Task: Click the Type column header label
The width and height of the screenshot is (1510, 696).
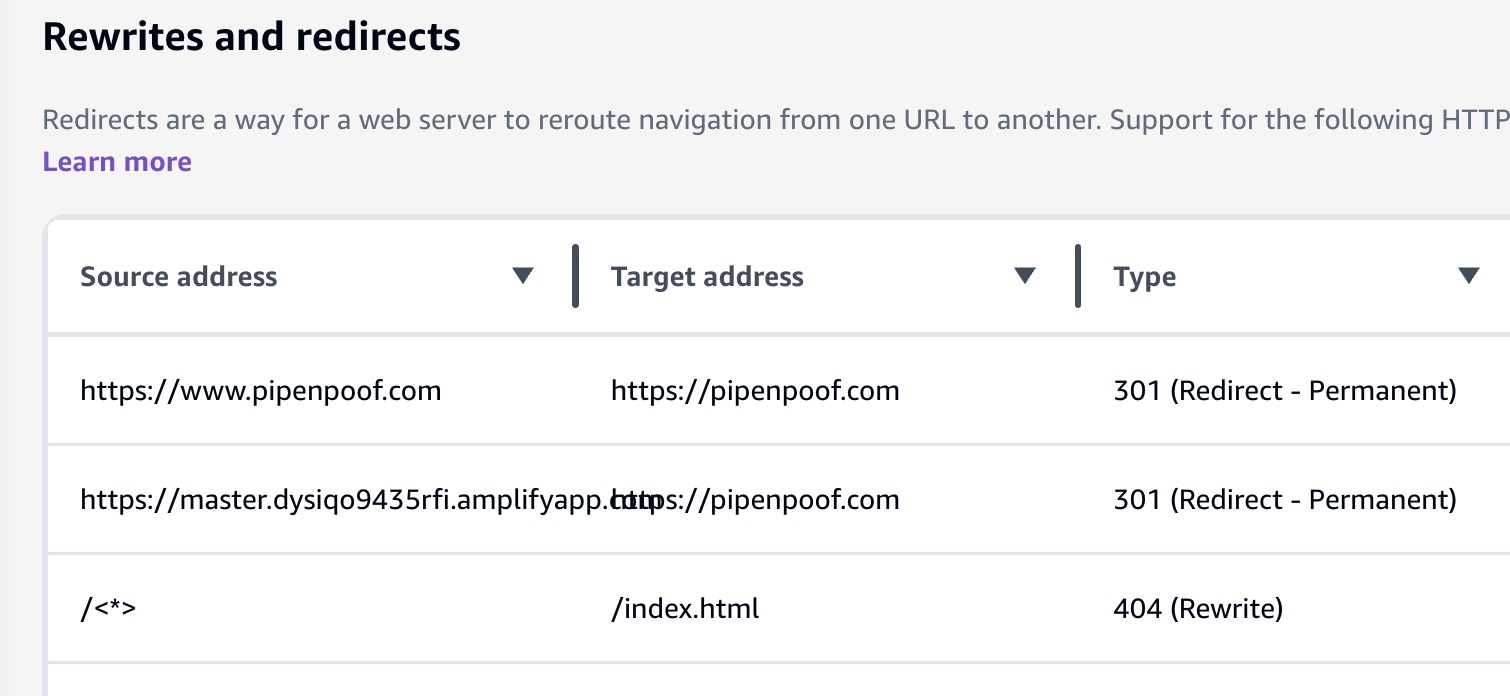Action: [1145, 277]
